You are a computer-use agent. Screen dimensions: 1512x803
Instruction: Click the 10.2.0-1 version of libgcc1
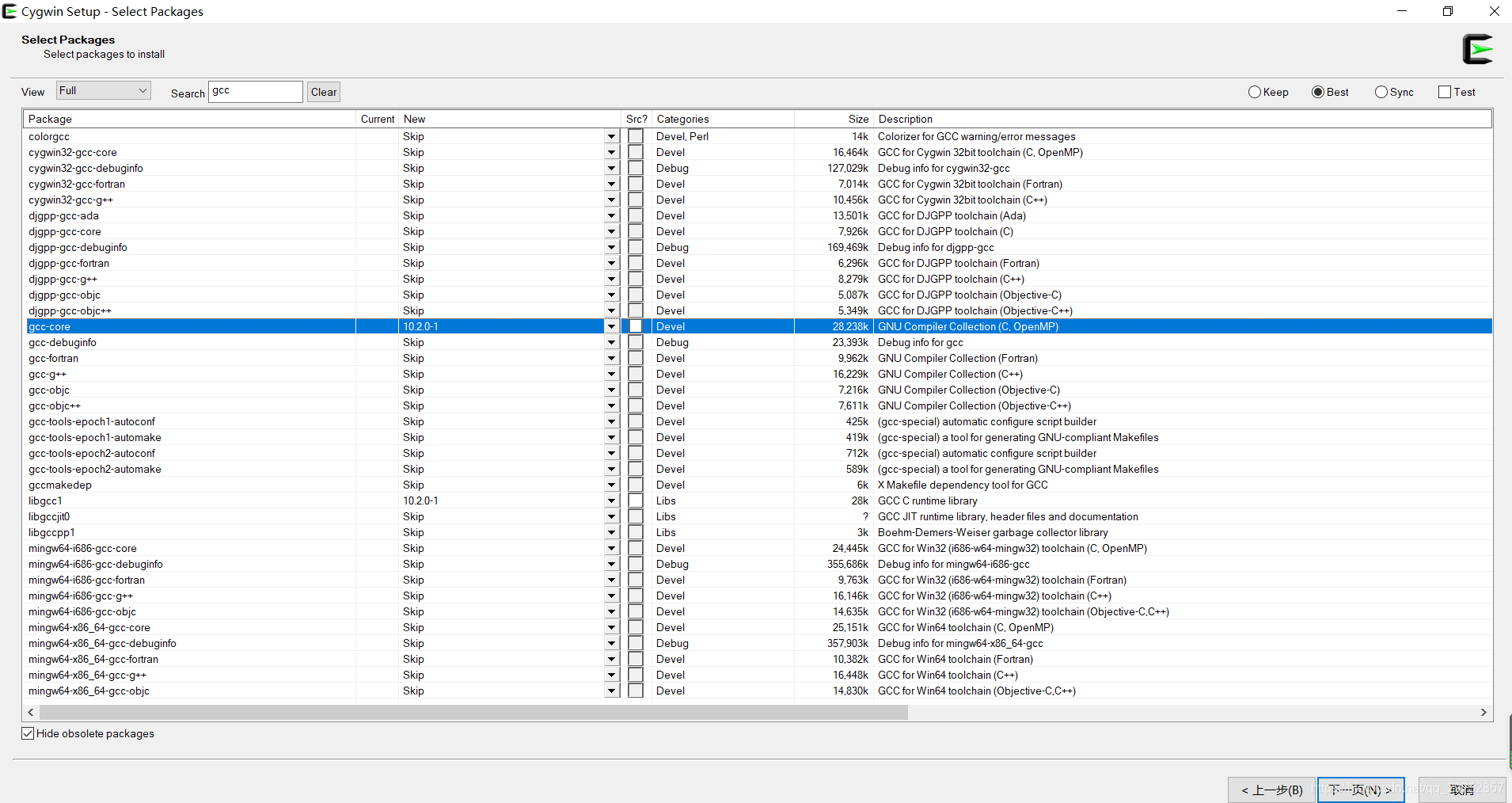tap(420, 500)
